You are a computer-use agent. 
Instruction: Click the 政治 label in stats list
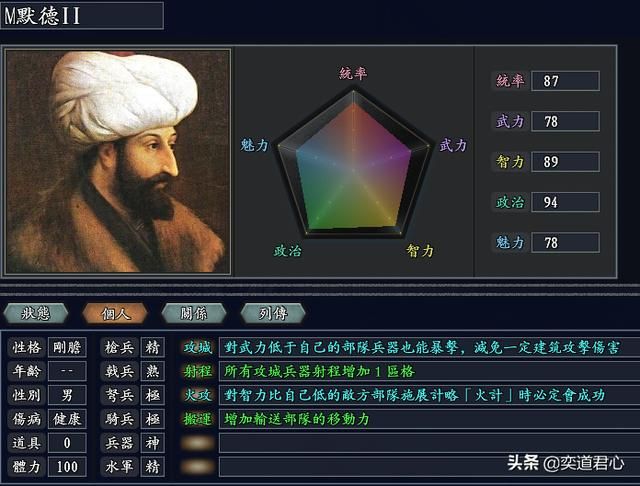coord(510,202)
